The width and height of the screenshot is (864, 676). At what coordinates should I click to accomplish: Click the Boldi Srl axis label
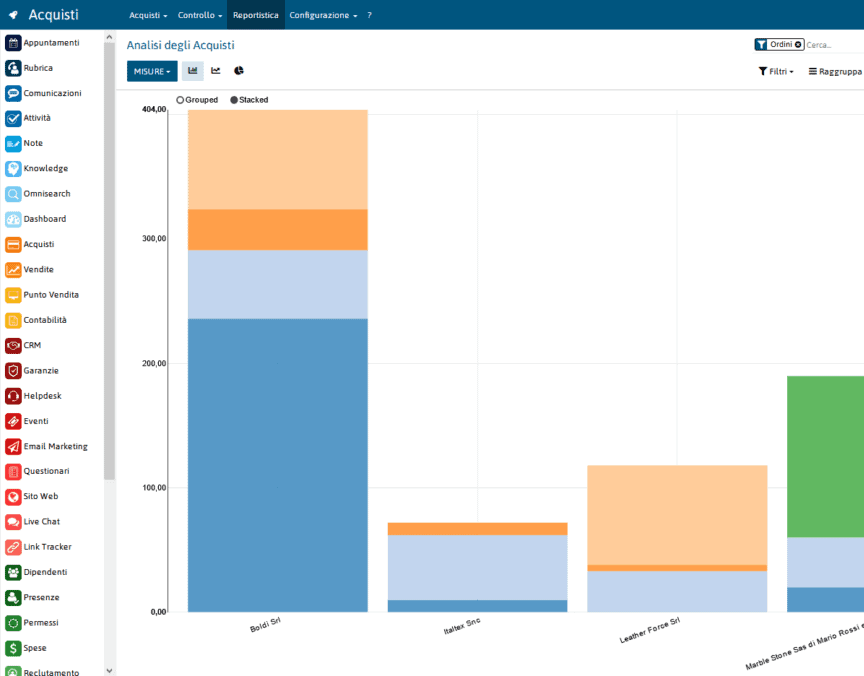coord(265,625)
